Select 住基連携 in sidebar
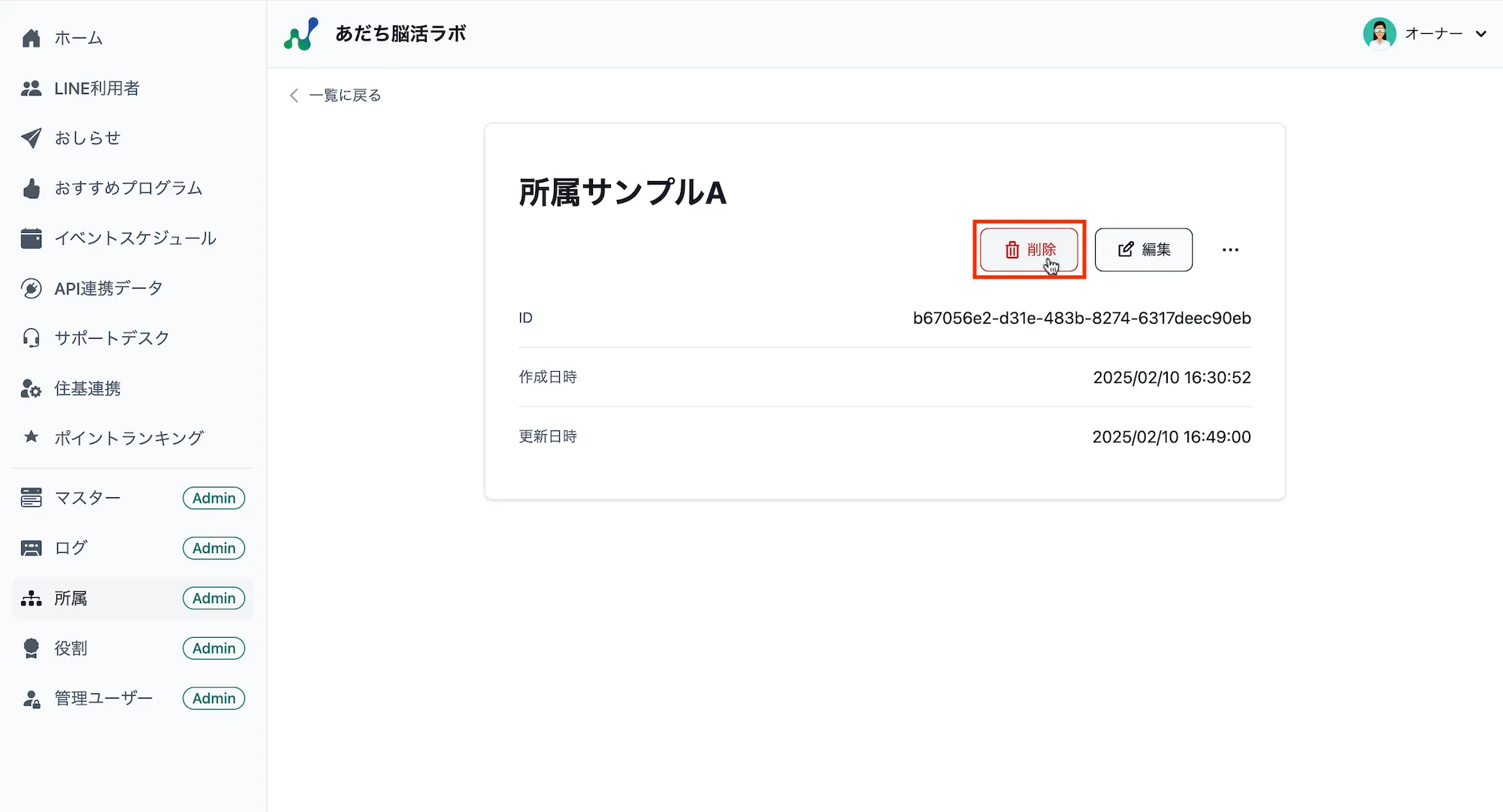1503x812 pixels. [x=133, y=388]
